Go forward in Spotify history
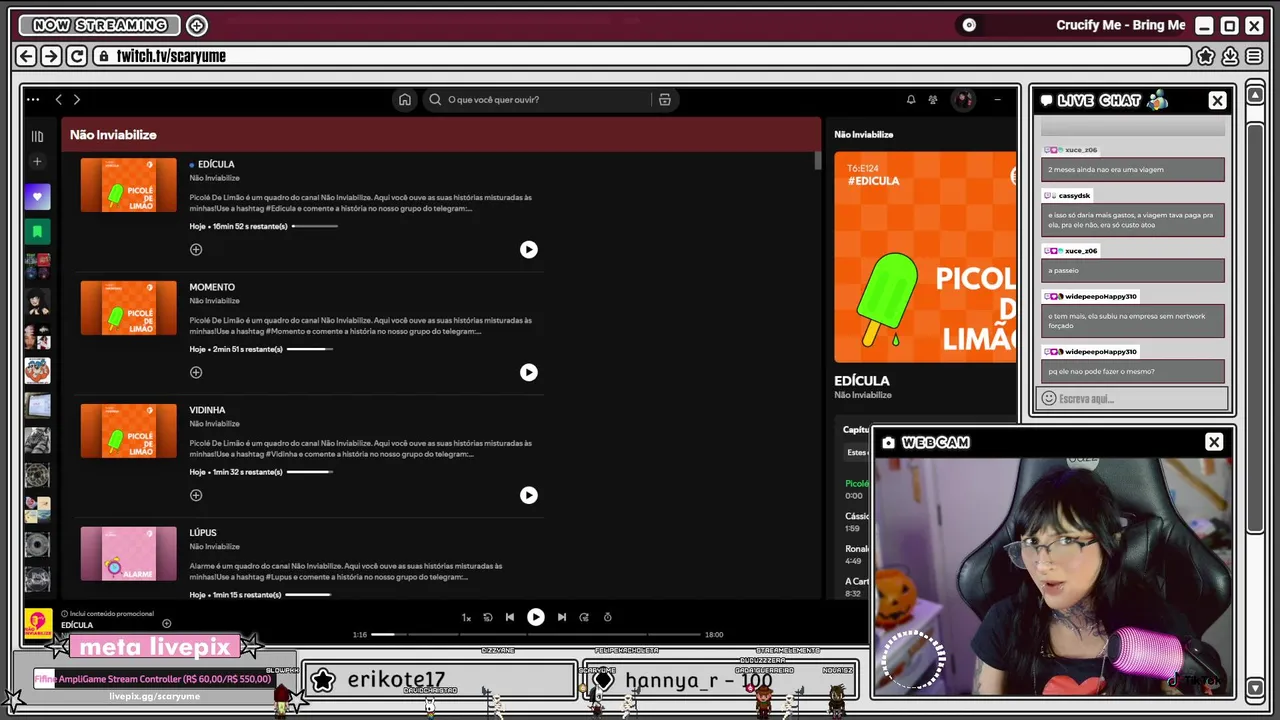Image resolution: width=1280 pixels, height=720 pixels. (x=76, y=99)
